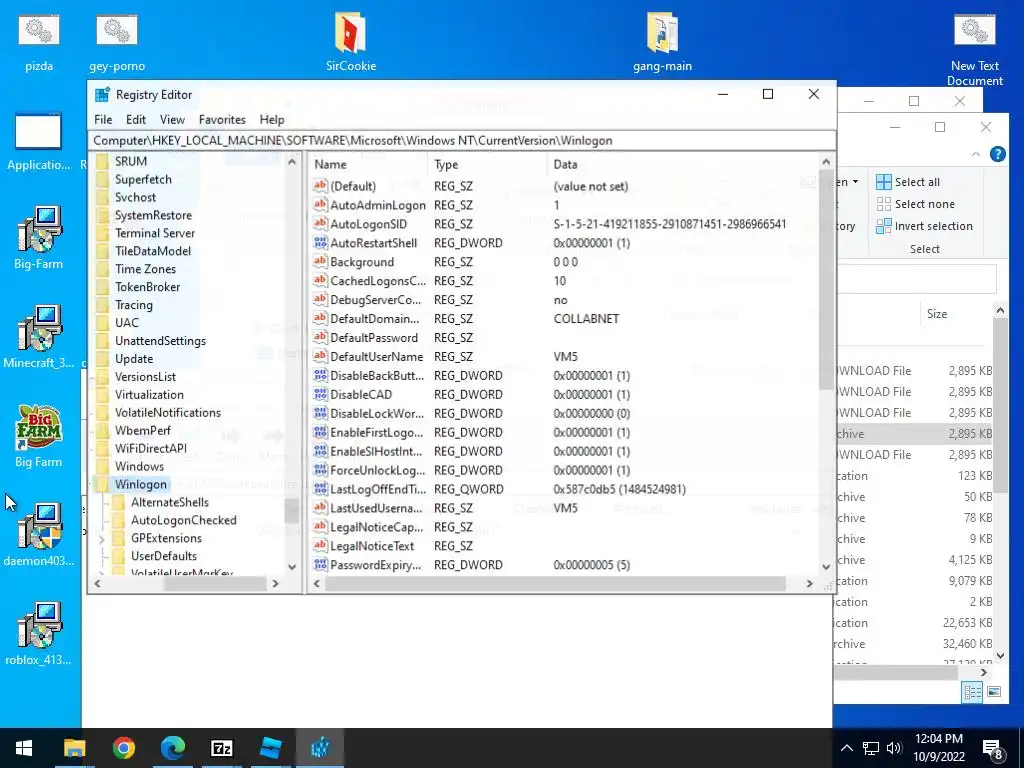Select the DefaultPassword value

click(374, 338)
